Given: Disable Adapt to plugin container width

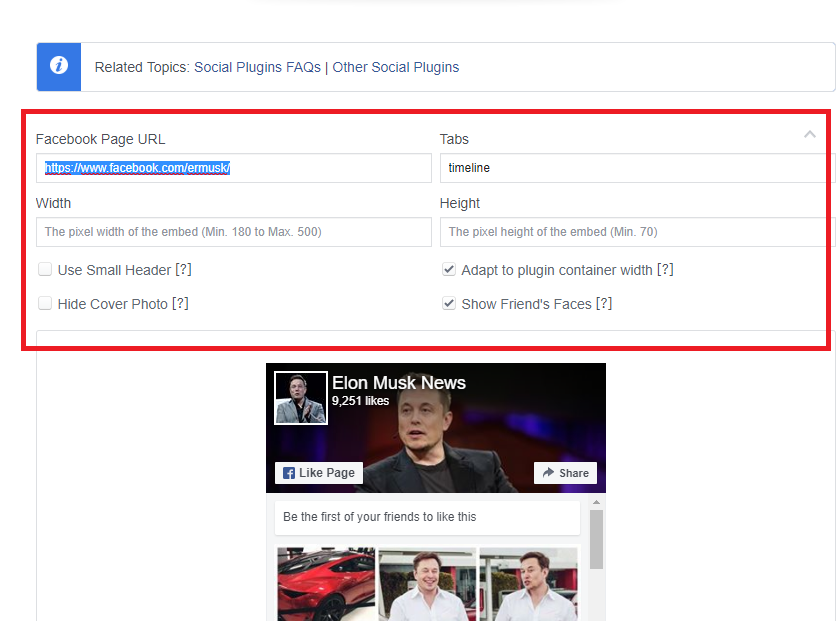Looking at the screenshot, I should (449, 269).
